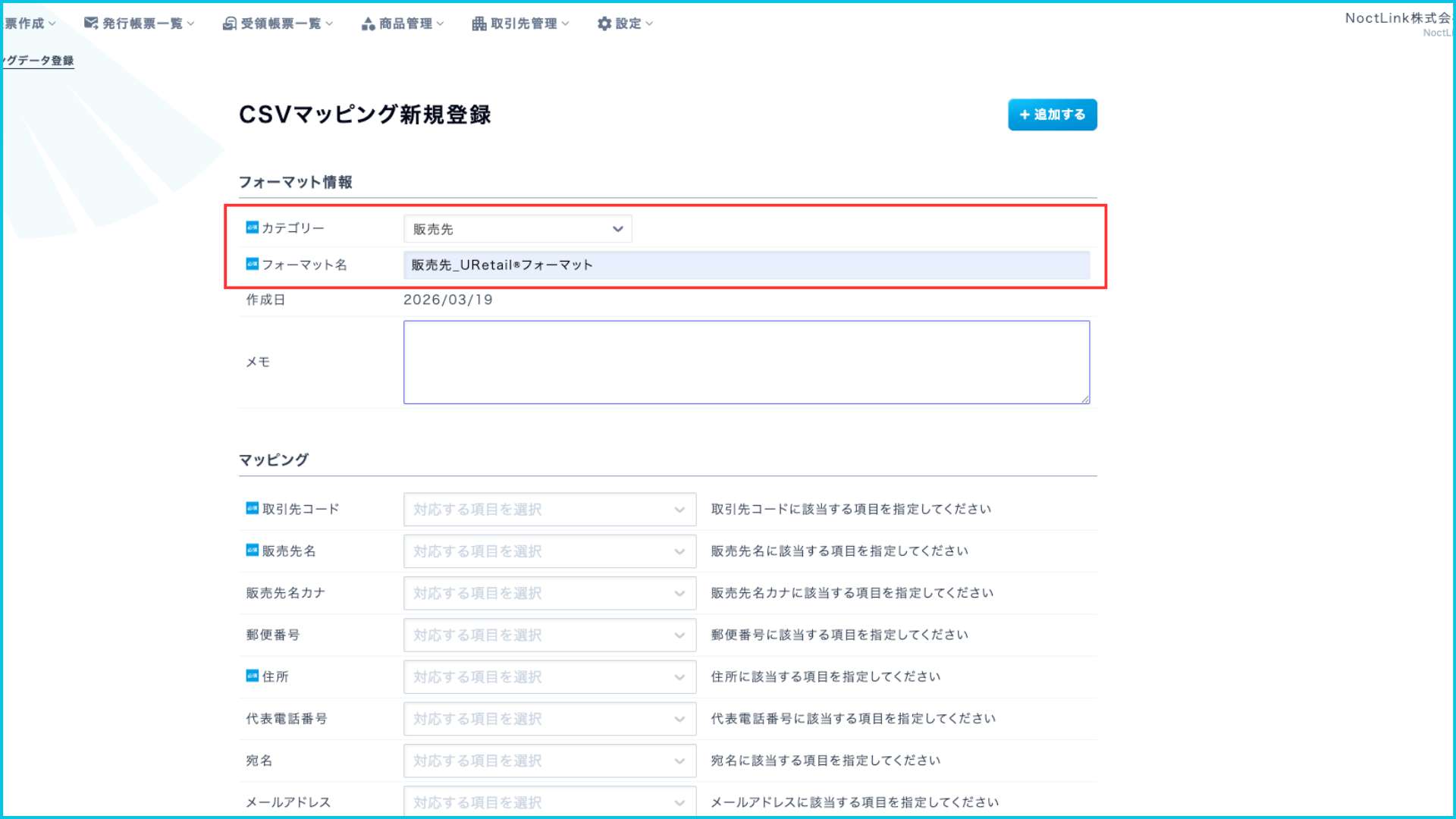Open the 取引先管理 menu
Image resolution: width=1456 pixels, height=819 pixels.
coord(524,24)
